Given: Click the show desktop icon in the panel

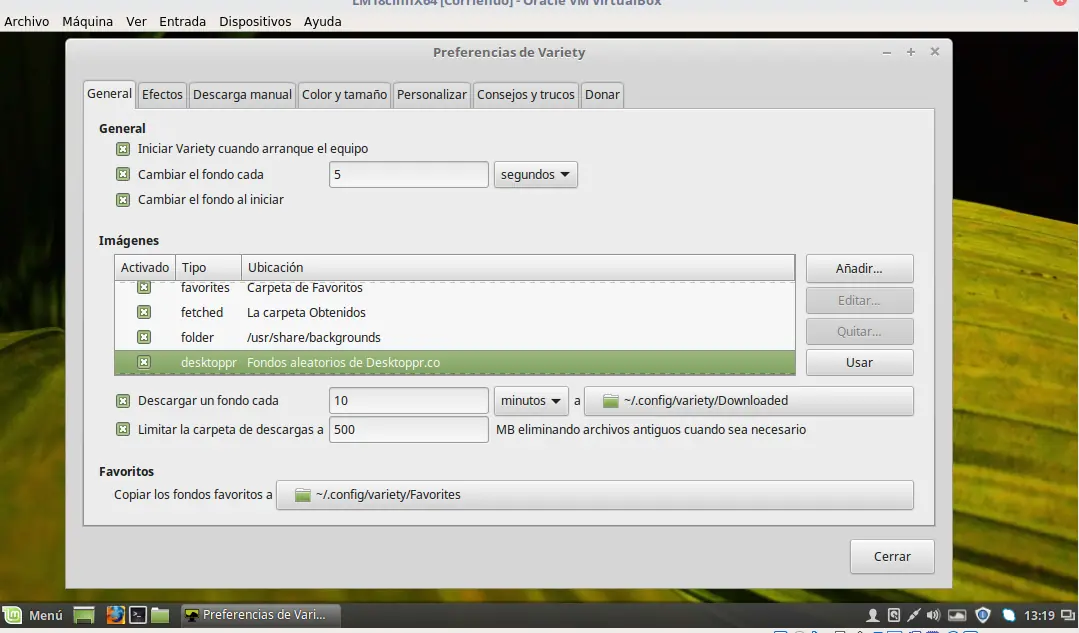Looking at the screenshot, I should click(84, 615).
